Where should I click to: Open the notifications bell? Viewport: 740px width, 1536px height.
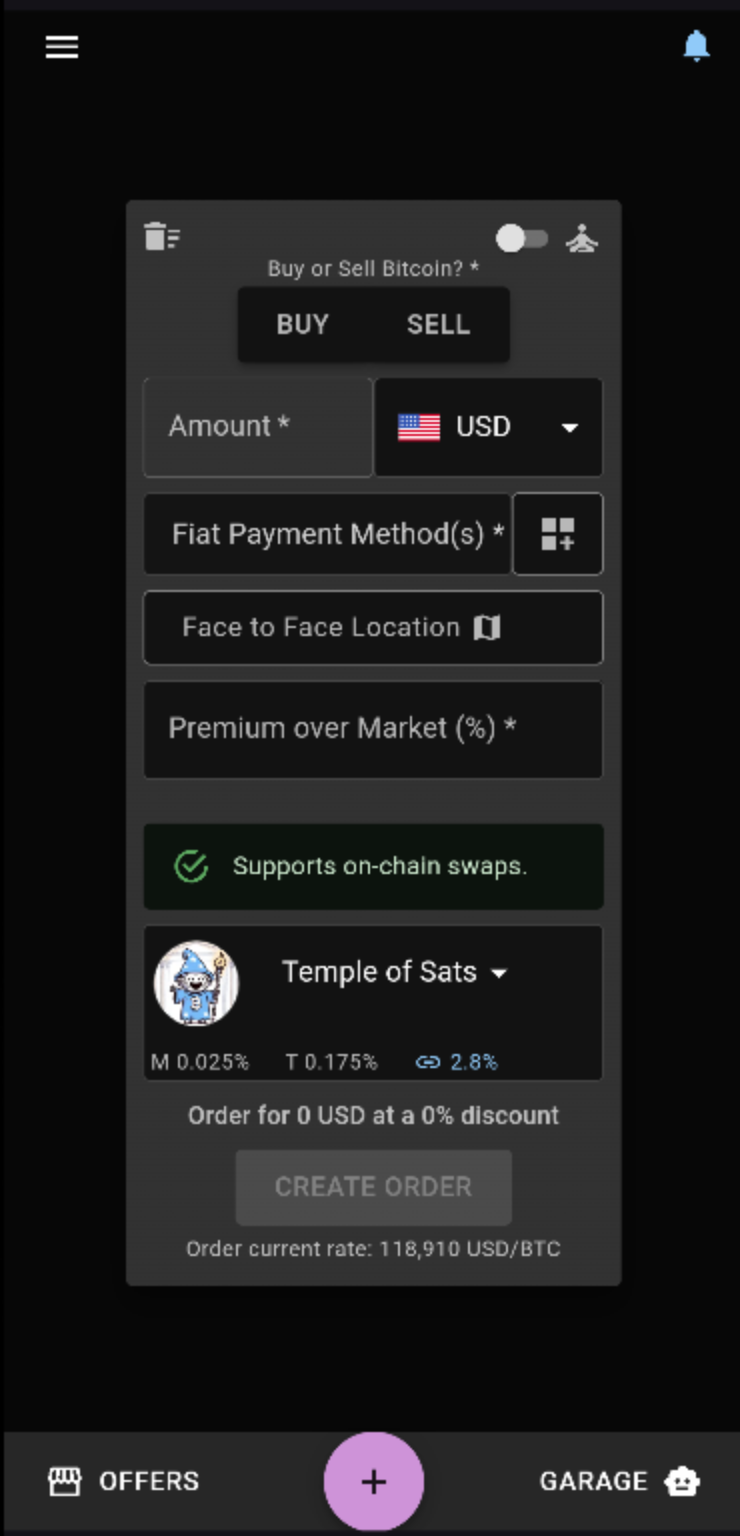pyautogui.click(x=696, y=46)
